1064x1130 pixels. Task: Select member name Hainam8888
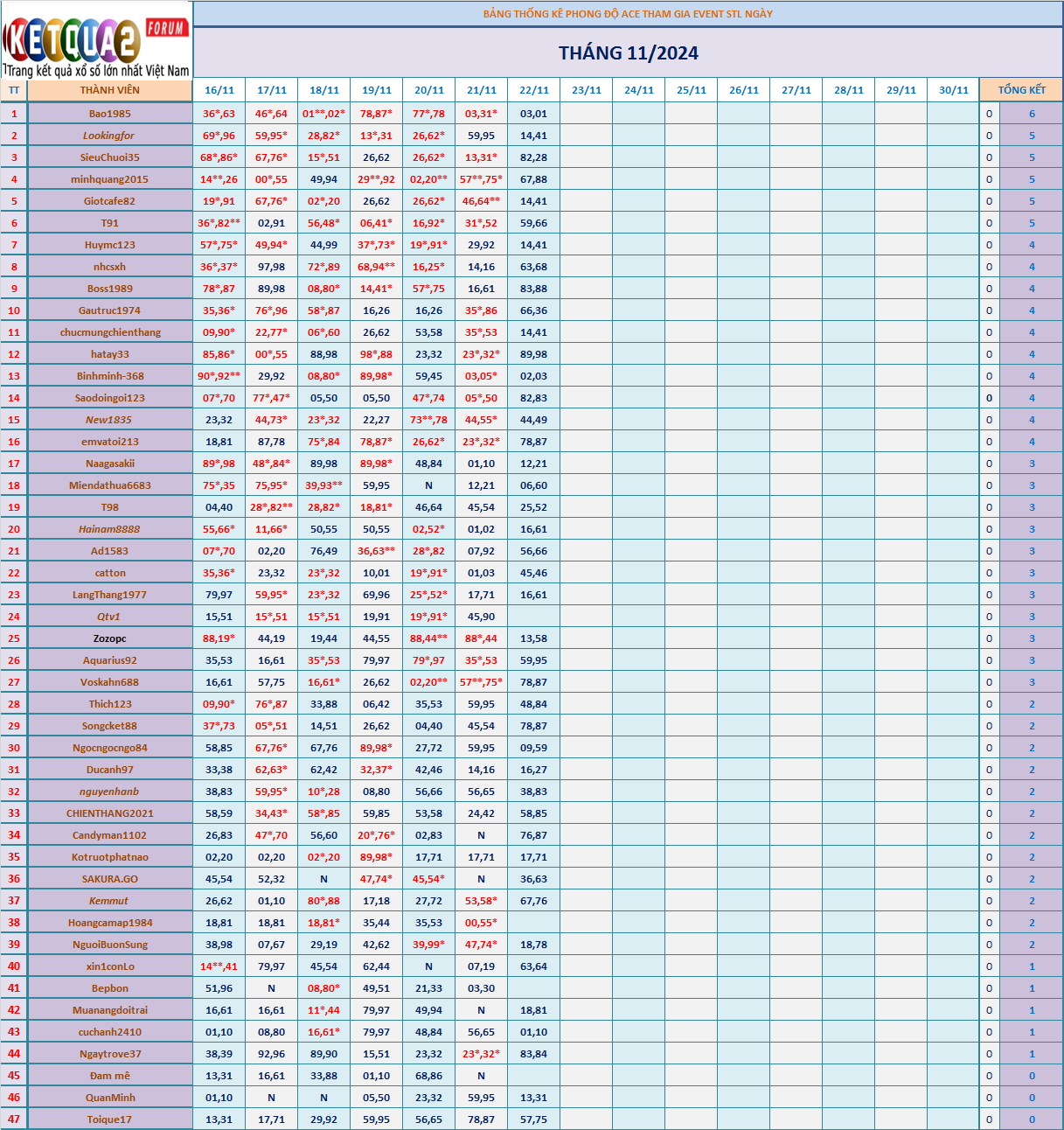tap(110, 529)
